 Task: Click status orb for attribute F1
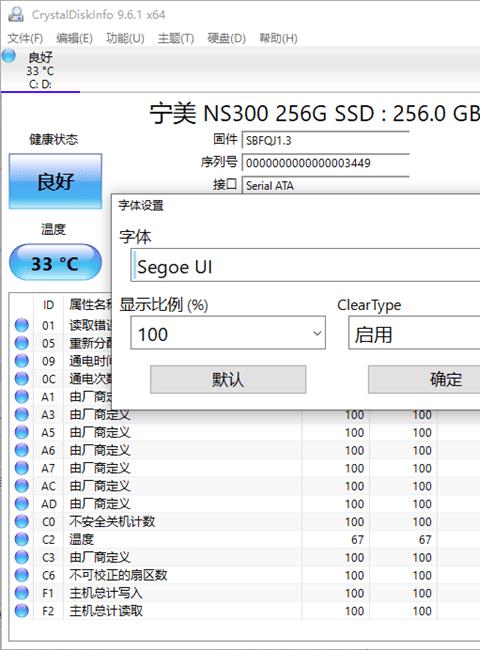click(x=22, y=592)
